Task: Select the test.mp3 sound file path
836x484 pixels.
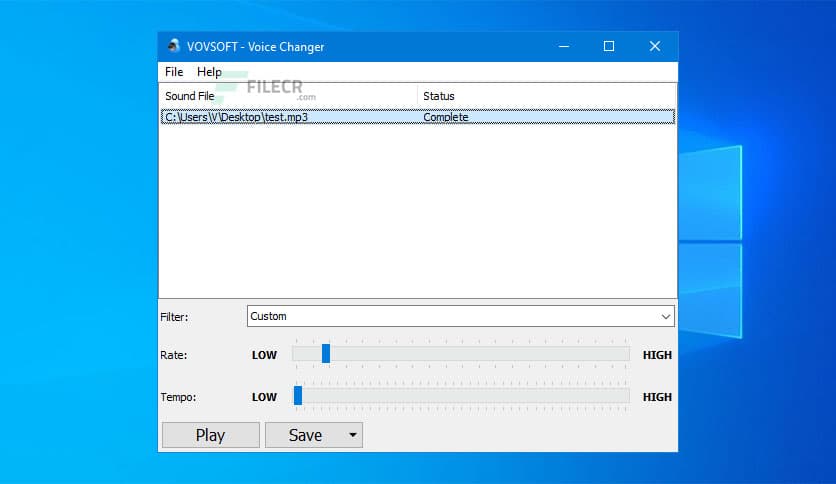Action: tap(236, 117)
